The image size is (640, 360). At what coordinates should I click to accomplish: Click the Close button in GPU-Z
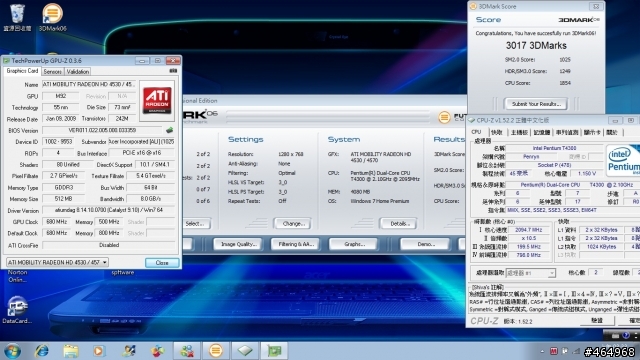tap(162, 262)
